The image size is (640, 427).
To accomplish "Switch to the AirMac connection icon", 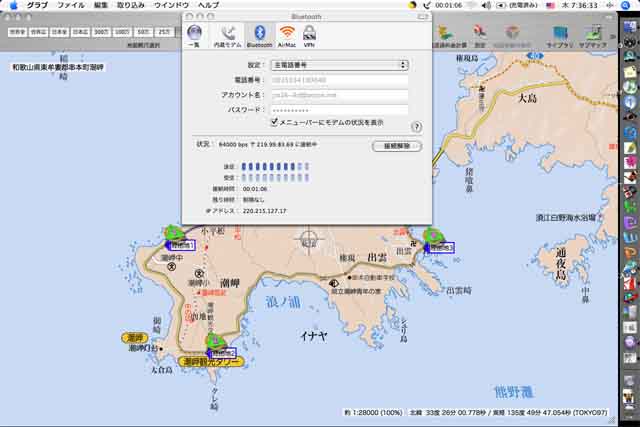I will [x=287, y=36].
